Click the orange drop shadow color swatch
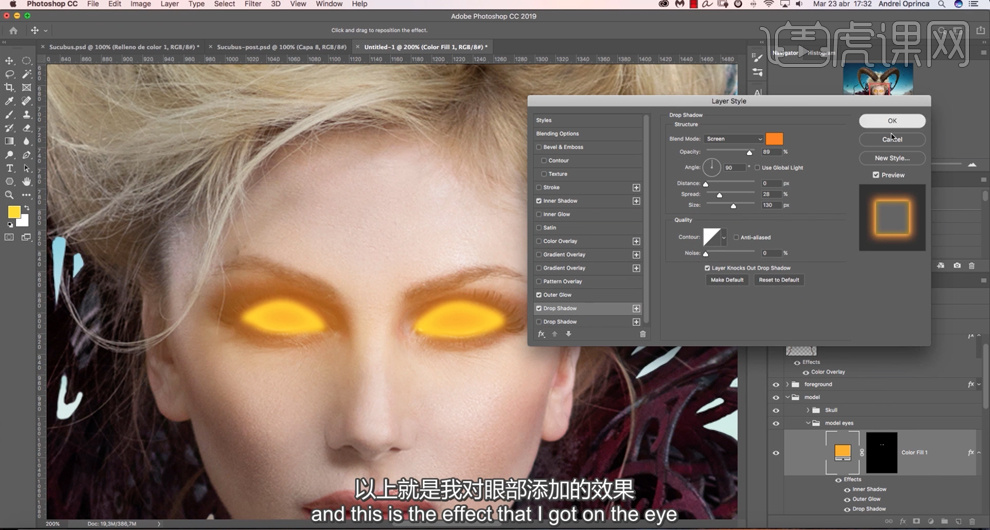Viewport: 990px width, 530px height. click(775, 139)
